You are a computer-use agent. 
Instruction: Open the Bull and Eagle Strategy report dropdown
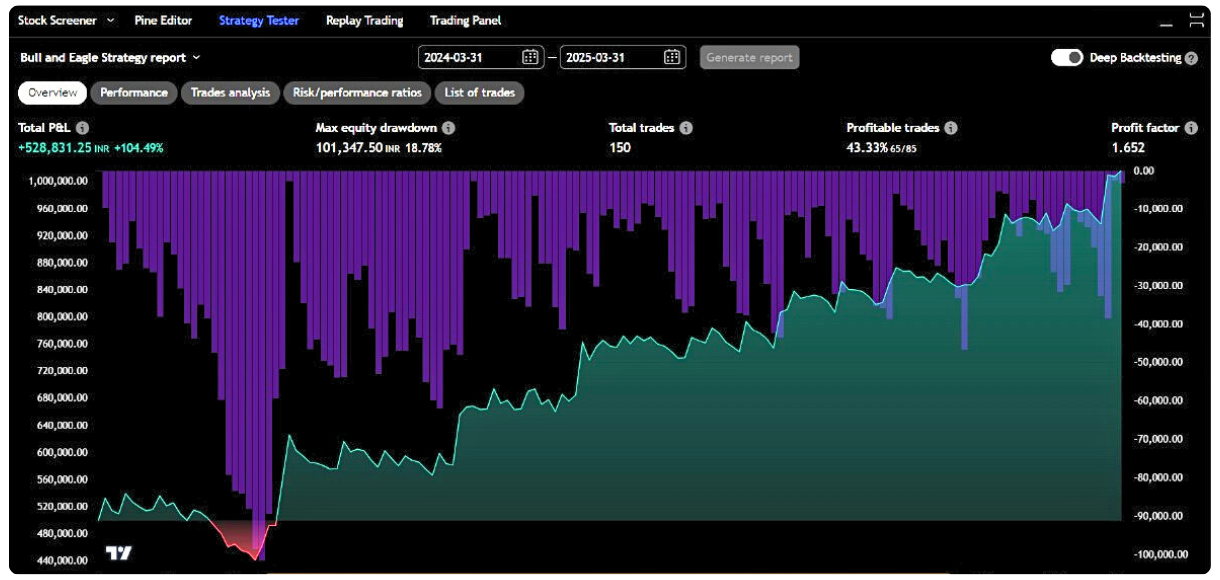click(110, 58)
